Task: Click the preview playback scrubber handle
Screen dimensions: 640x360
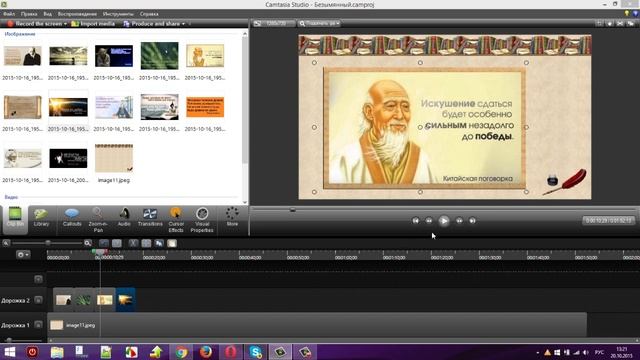Action: point(292,210)
